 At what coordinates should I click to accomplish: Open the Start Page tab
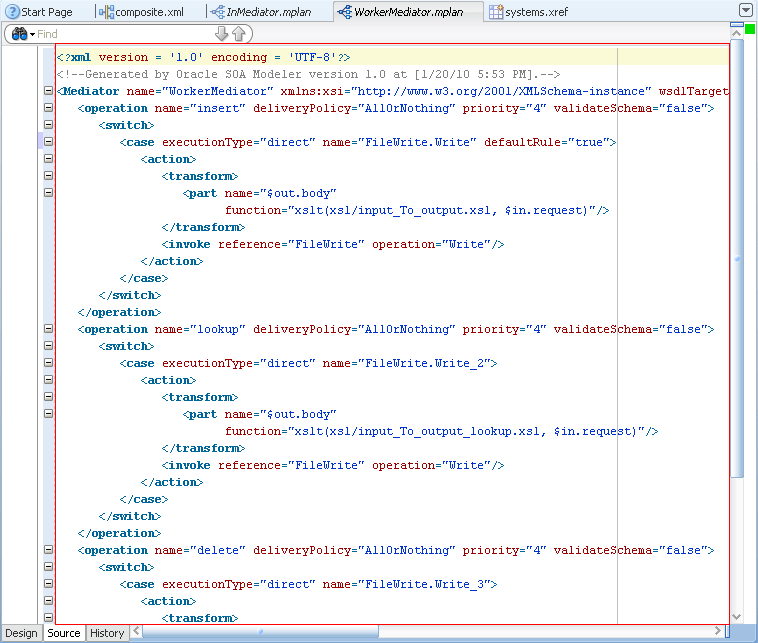pos(39,12)
